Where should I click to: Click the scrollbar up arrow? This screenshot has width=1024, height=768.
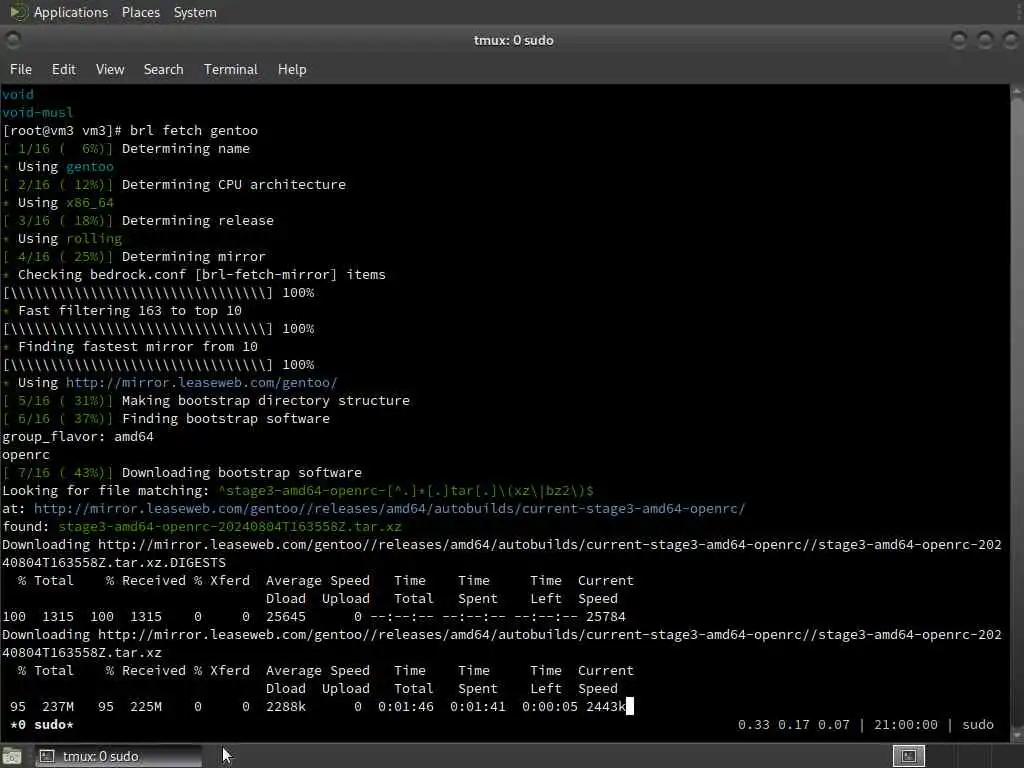(1017, 92)
